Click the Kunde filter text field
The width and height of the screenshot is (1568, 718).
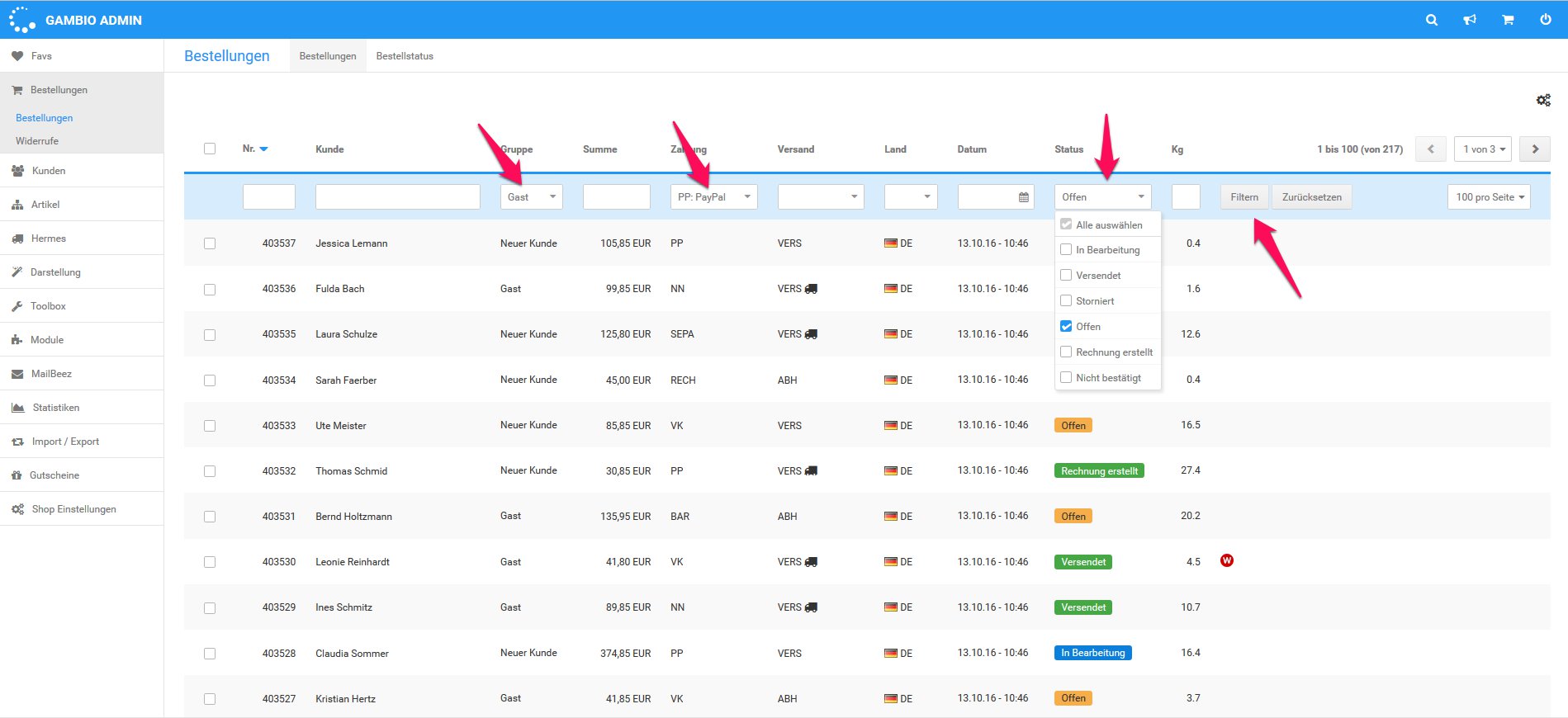pyautogui.click(x=397, y=197)
